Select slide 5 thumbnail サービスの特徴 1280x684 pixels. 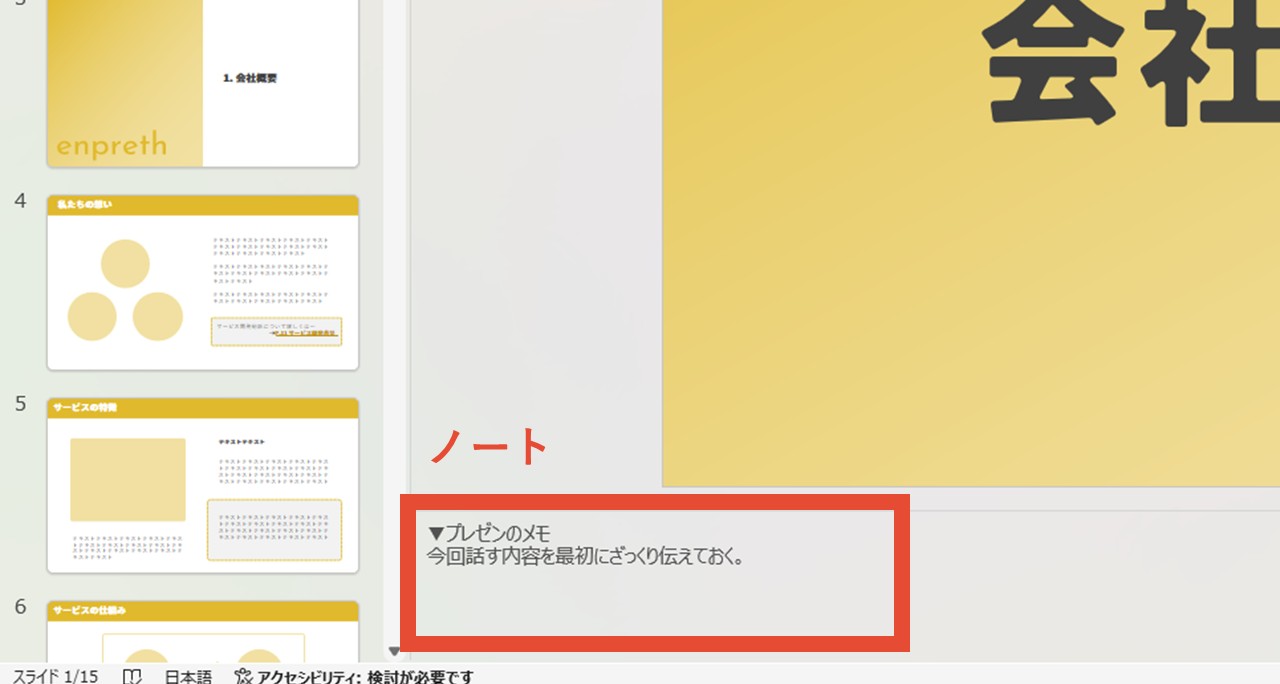coord(202,485)
